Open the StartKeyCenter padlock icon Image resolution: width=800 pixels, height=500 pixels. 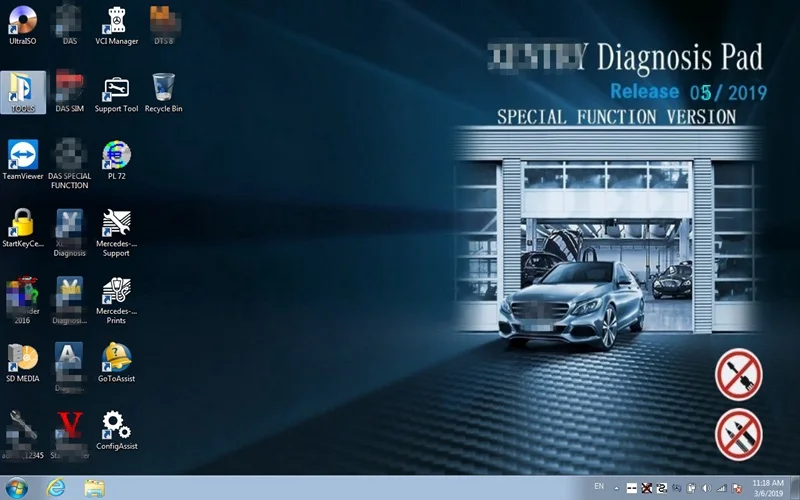(x=22, y=223)
